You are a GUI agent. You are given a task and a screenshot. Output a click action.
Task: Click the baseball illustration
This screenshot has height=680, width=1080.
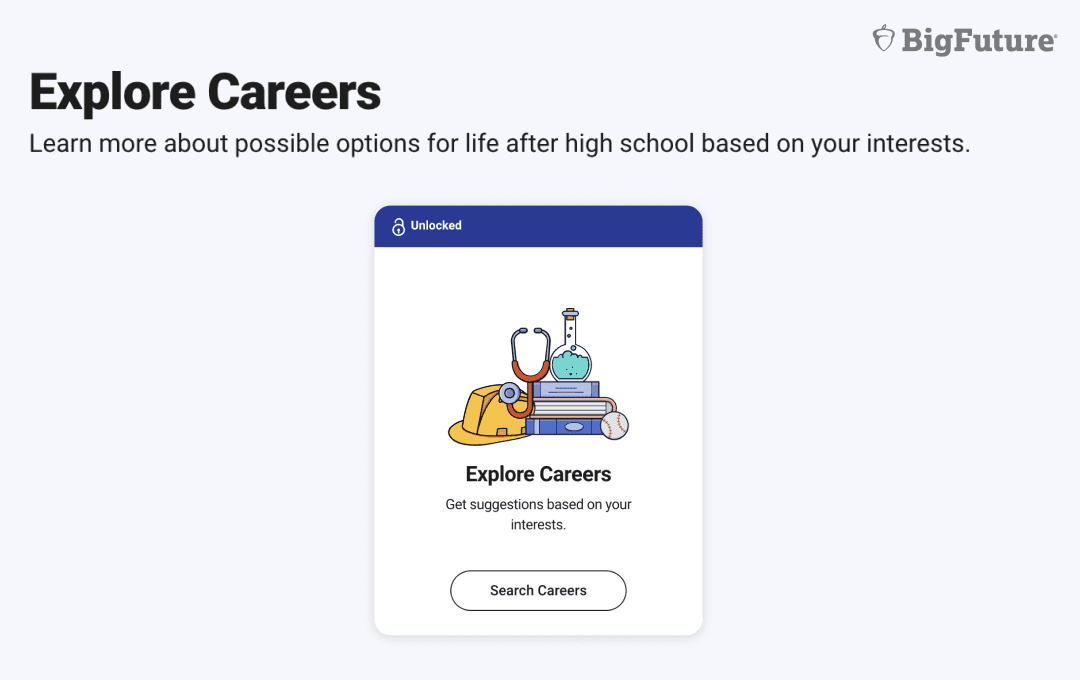tap(614, 425)
